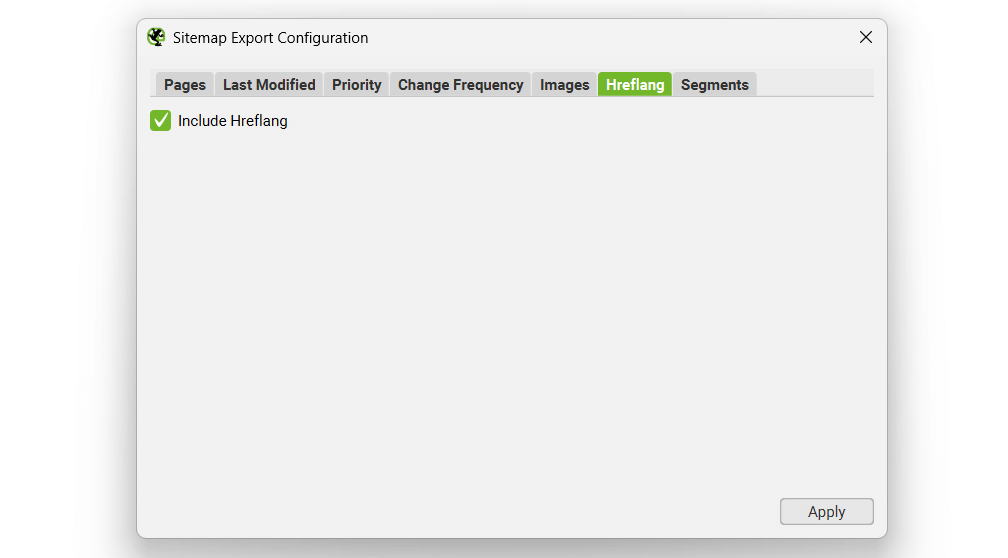The width and height of the screenshot is (1008, 558).
Task: Click empty tab strip right of Segments
Action: click(815, 83)
